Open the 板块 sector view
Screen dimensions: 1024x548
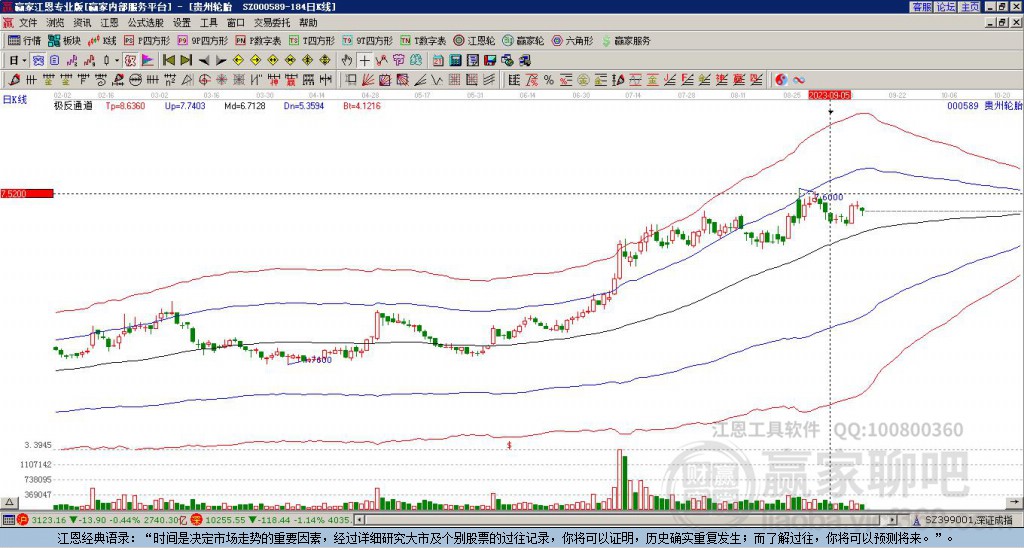(x=64, y=40)
